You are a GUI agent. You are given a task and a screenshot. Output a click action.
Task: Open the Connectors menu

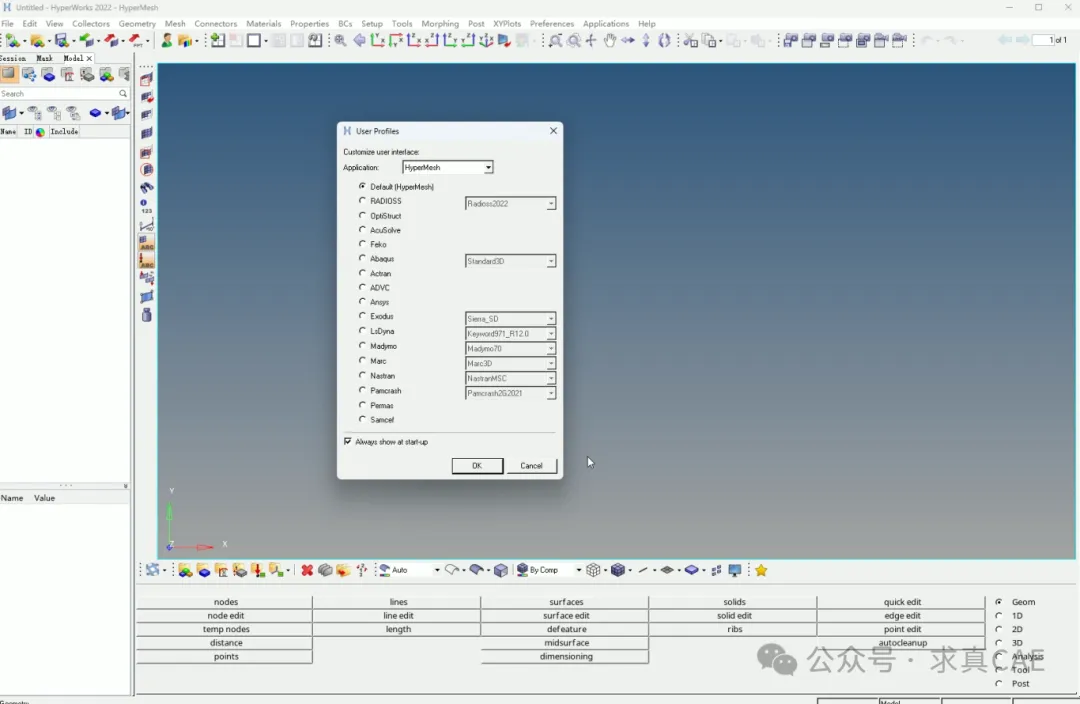tap(216, 23)
